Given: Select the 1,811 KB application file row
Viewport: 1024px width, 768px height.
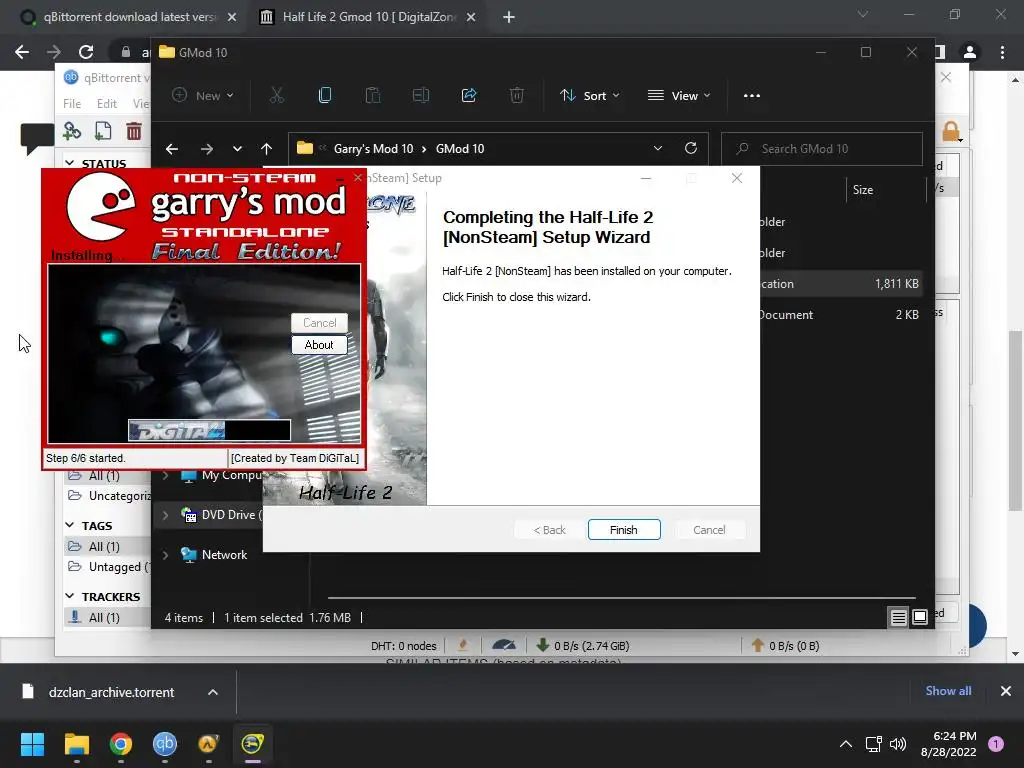Looking at the screenshot, I should (x=840, y=283).
